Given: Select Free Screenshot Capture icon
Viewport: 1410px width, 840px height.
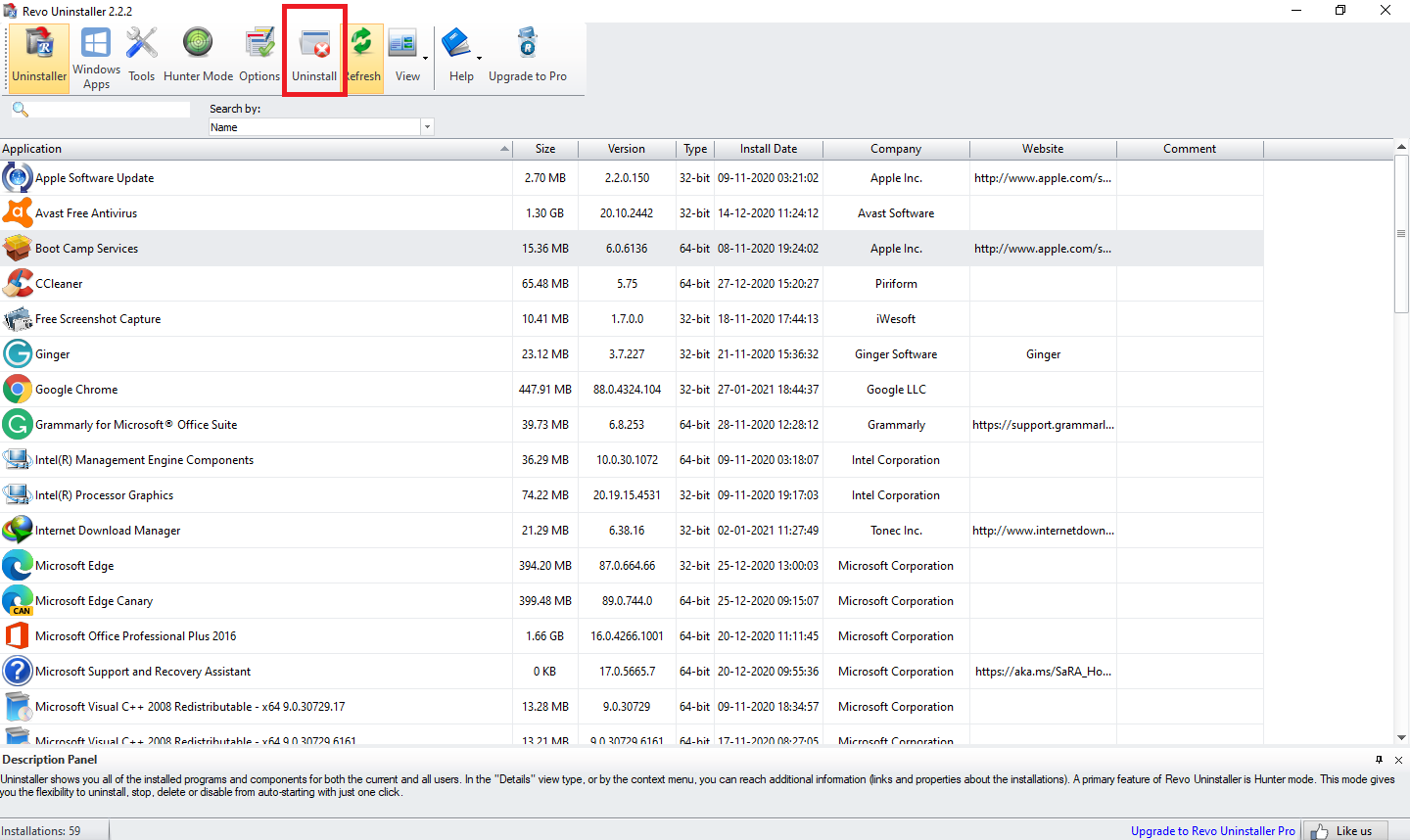Looking at the screenshot, I should 18,319.
